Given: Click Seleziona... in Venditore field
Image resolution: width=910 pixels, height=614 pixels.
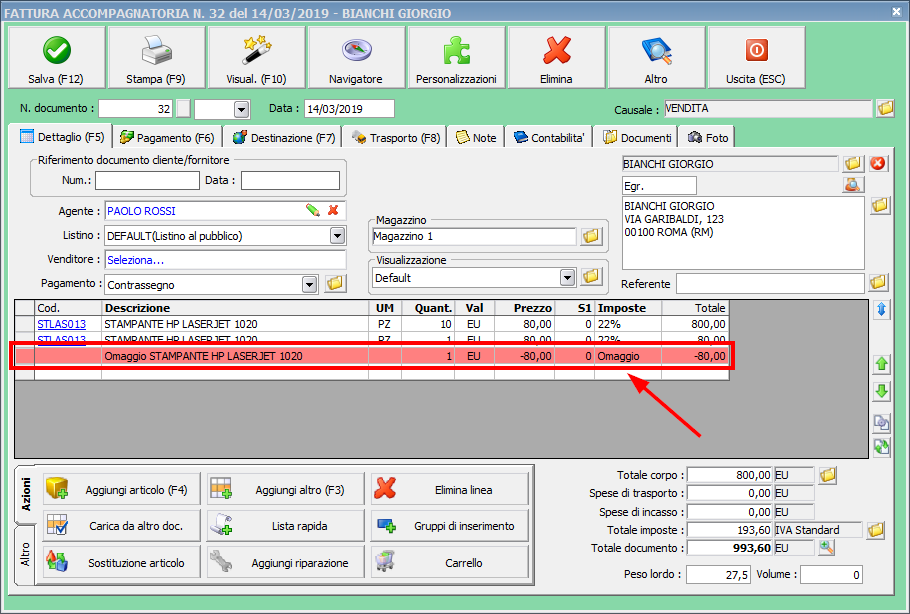Looking at the screenshot, I should tap(135, 260).
